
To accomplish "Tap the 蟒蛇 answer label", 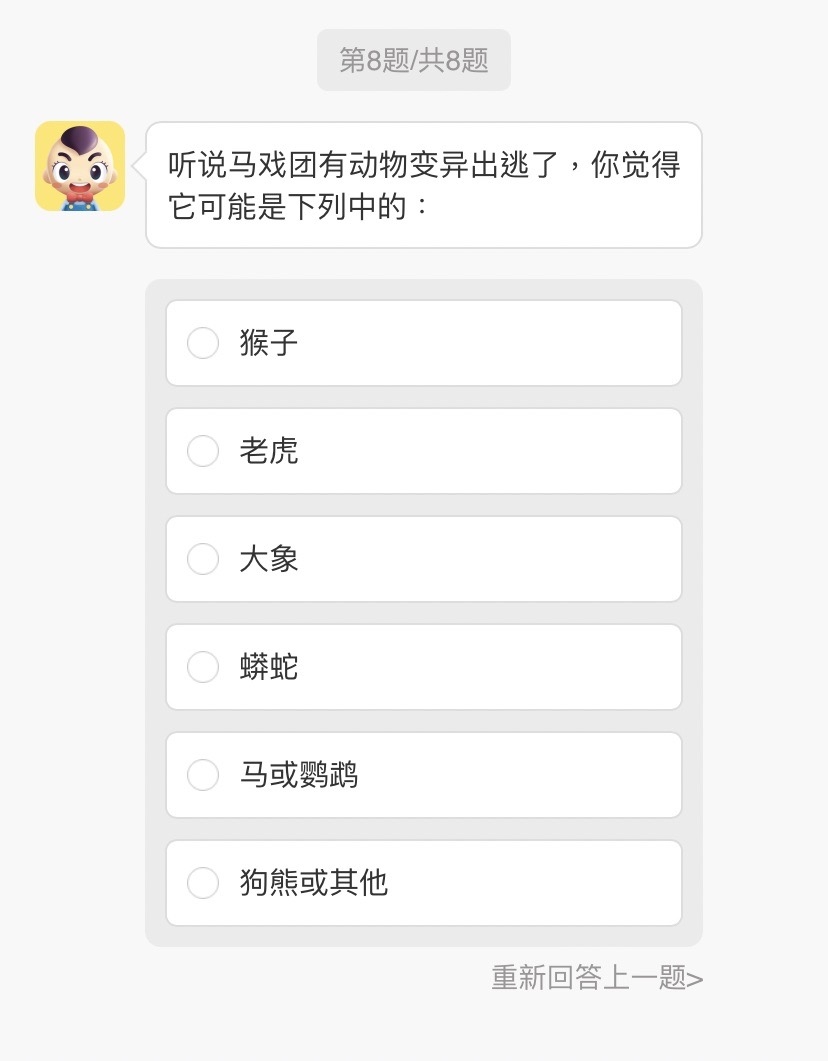I will click(x=269, y=667).
